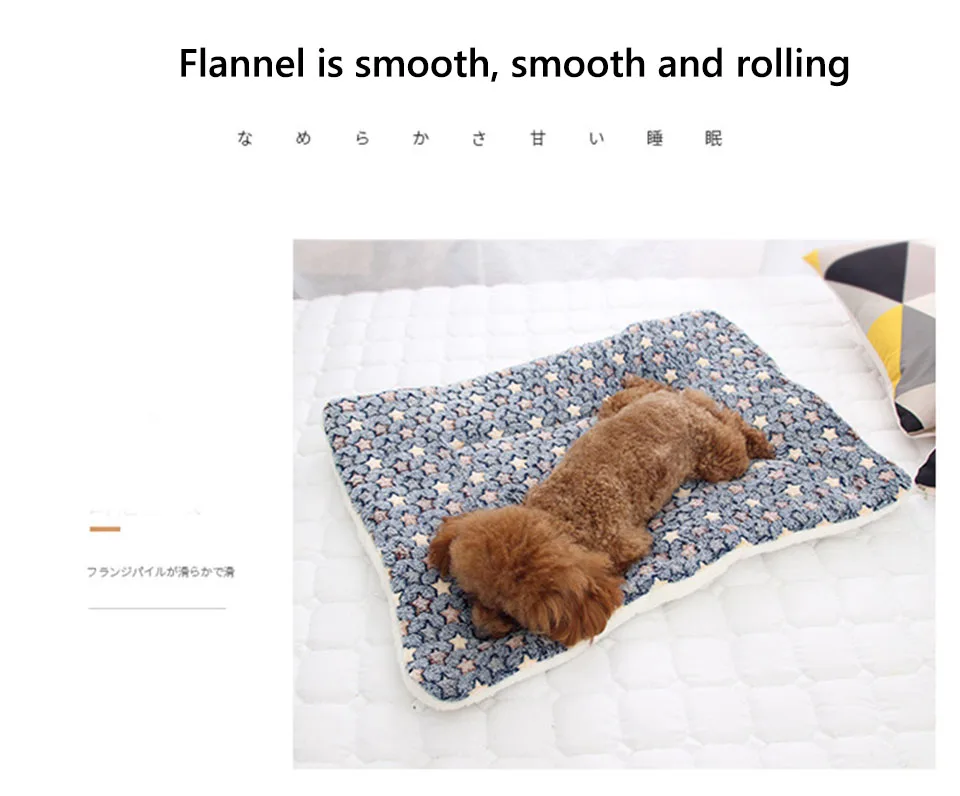Click the thin grey divider line under caption
This screenshot has height=796, width=960.
157,609
